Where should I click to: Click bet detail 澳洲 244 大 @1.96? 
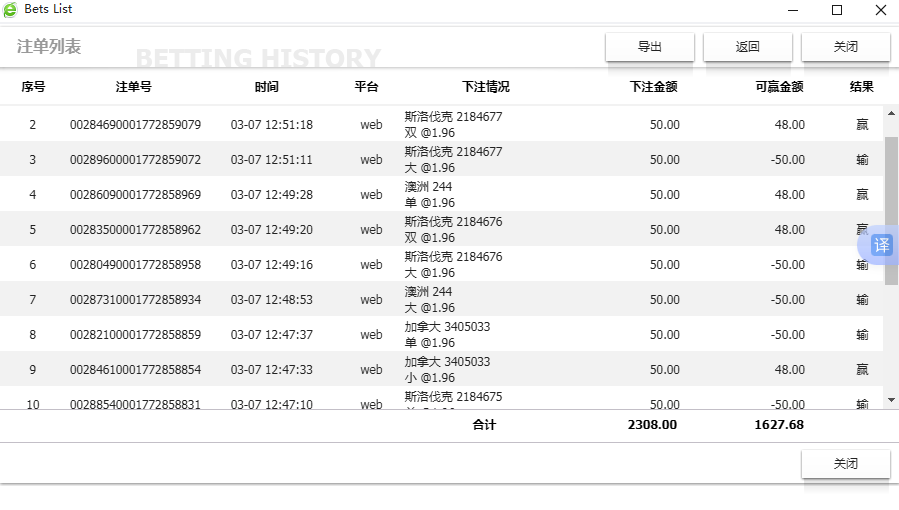(429, 299)
